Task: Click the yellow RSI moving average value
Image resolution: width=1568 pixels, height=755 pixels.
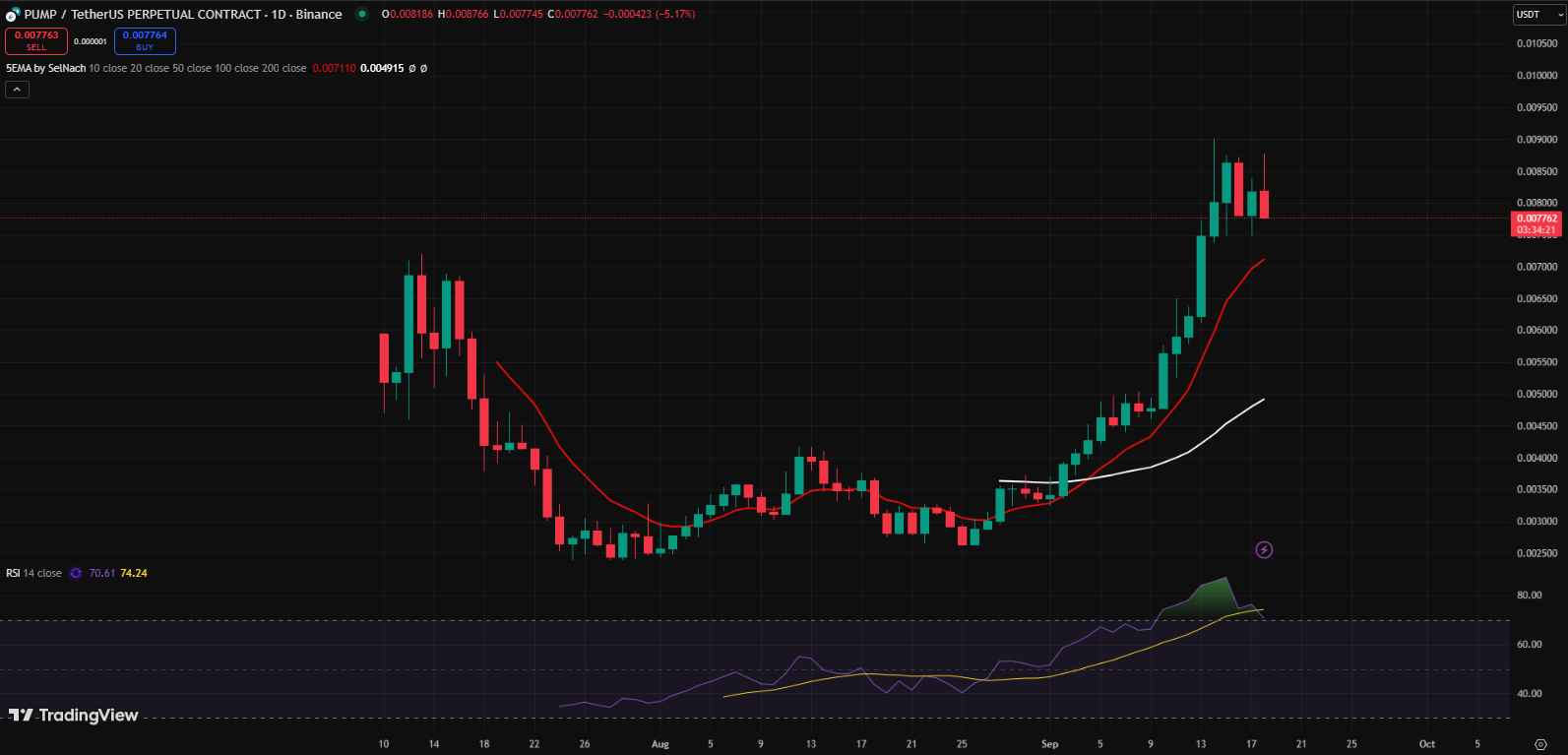Action: tap(134, 573)
